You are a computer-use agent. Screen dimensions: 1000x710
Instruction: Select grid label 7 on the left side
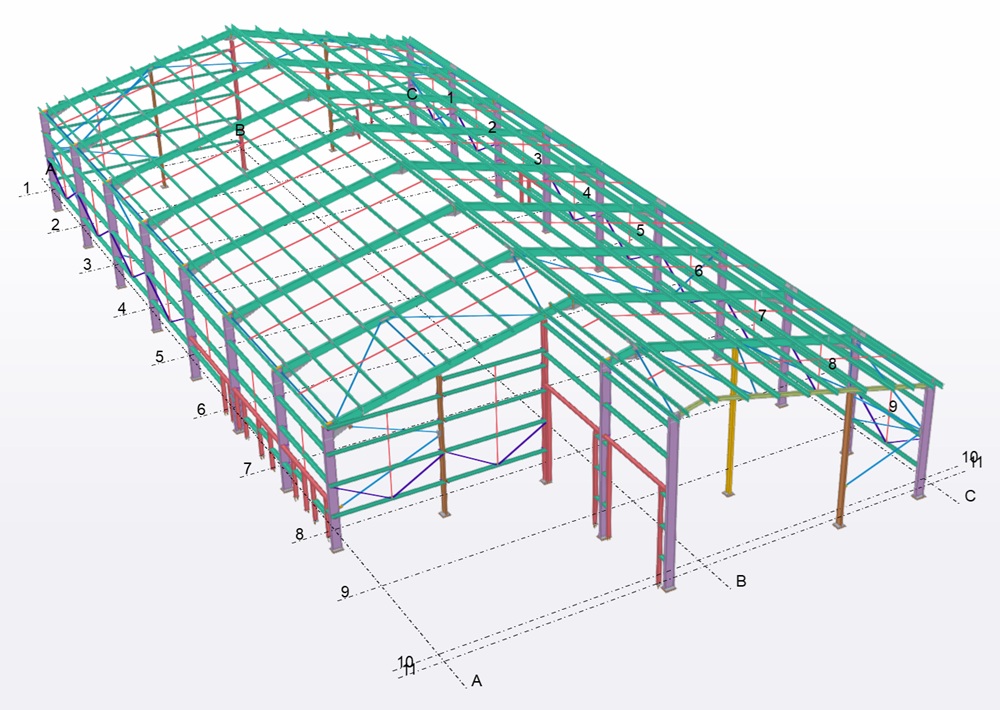247,468
